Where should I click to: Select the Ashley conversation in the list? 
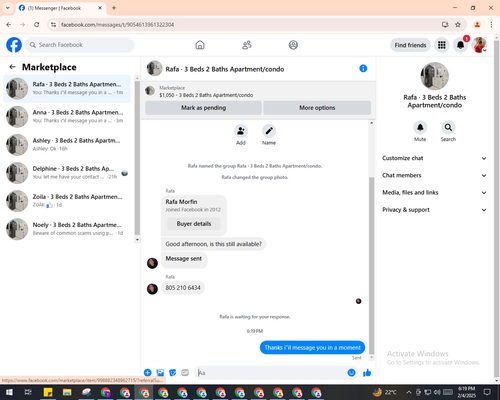point(67,145)
